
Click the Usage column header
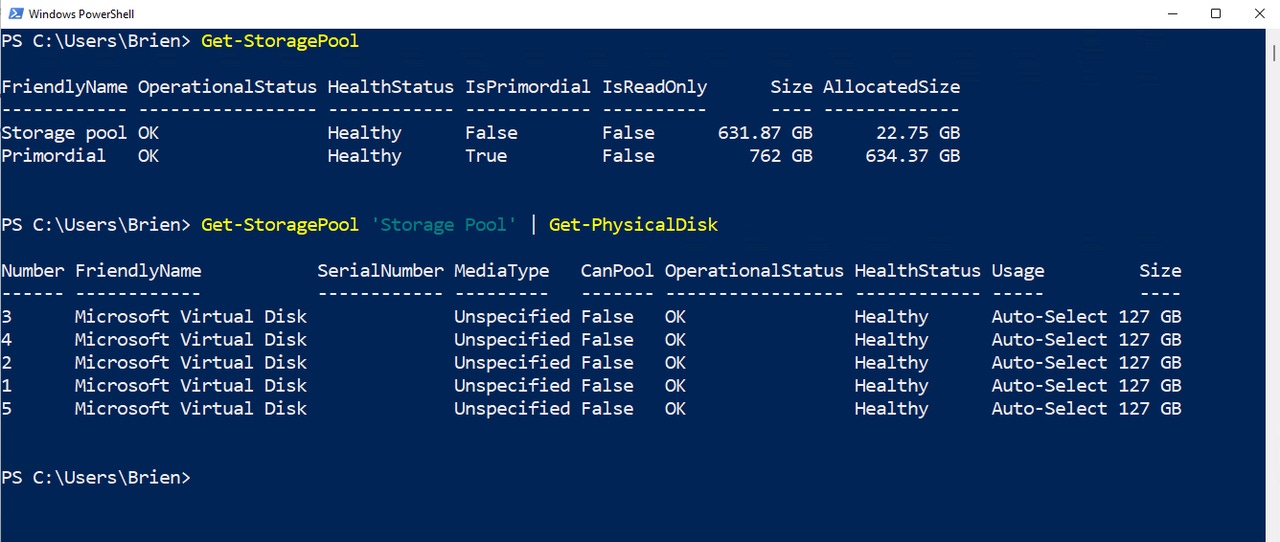[x=1018, y=271]
